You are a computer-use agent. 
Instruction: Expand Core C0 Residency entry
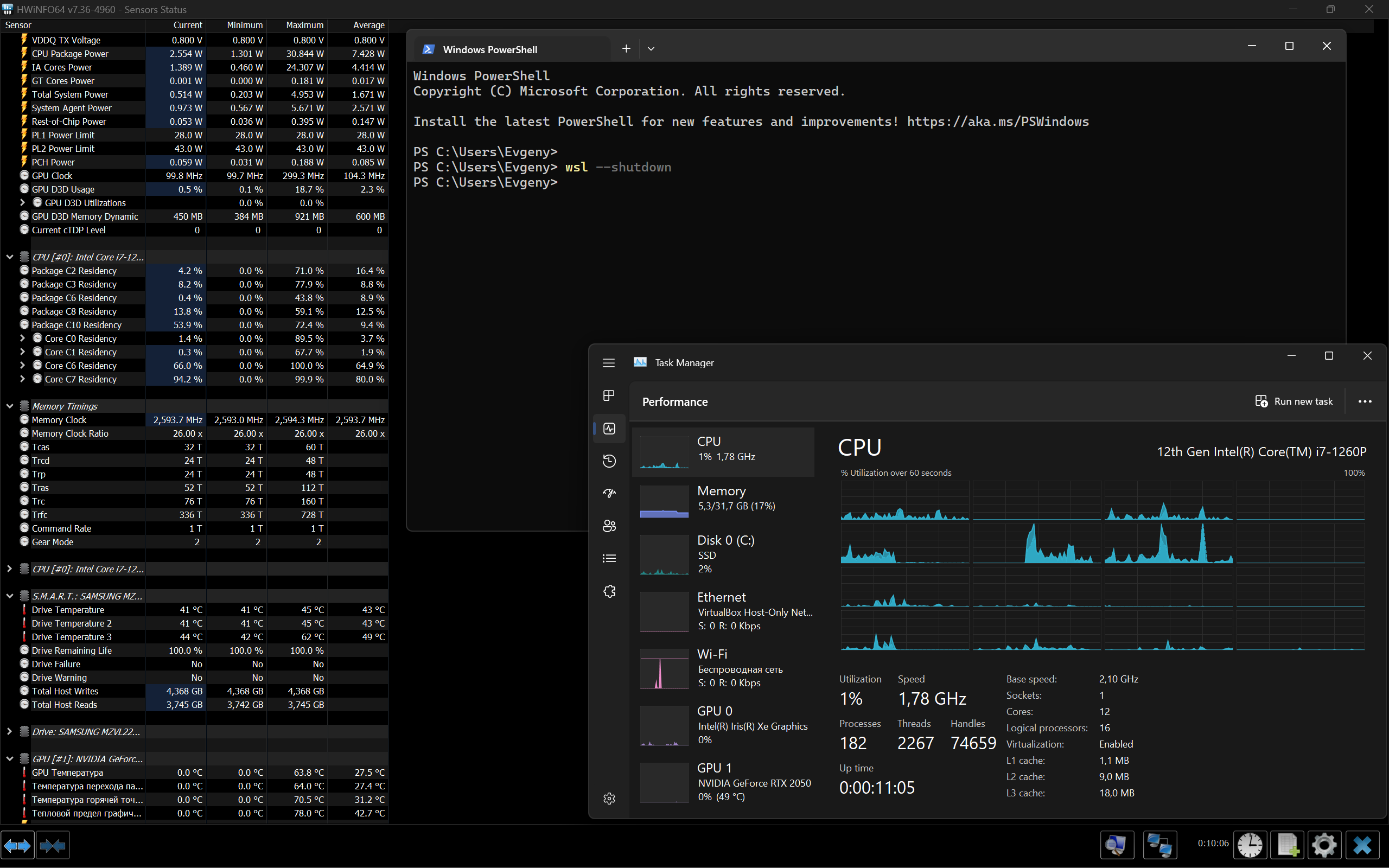coord(22,338)
